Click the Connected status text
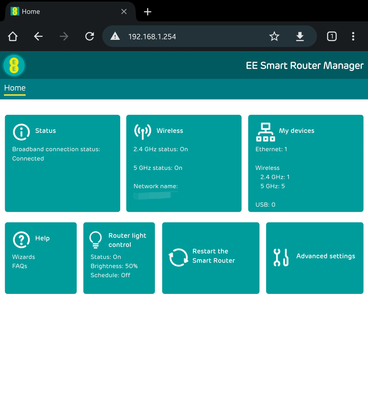Viewport: 368px width, 400px height. pyautogui.click(x=28, y=159)
